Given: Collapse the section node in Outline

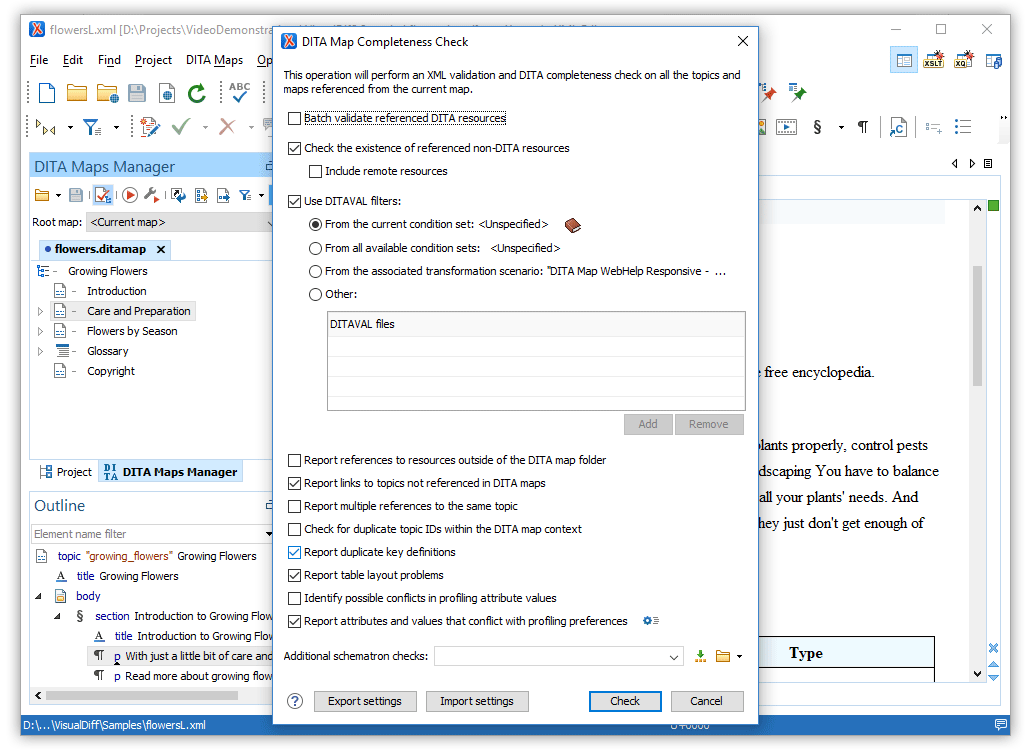Looking at the screenshot, I should (x=57, y=616).
